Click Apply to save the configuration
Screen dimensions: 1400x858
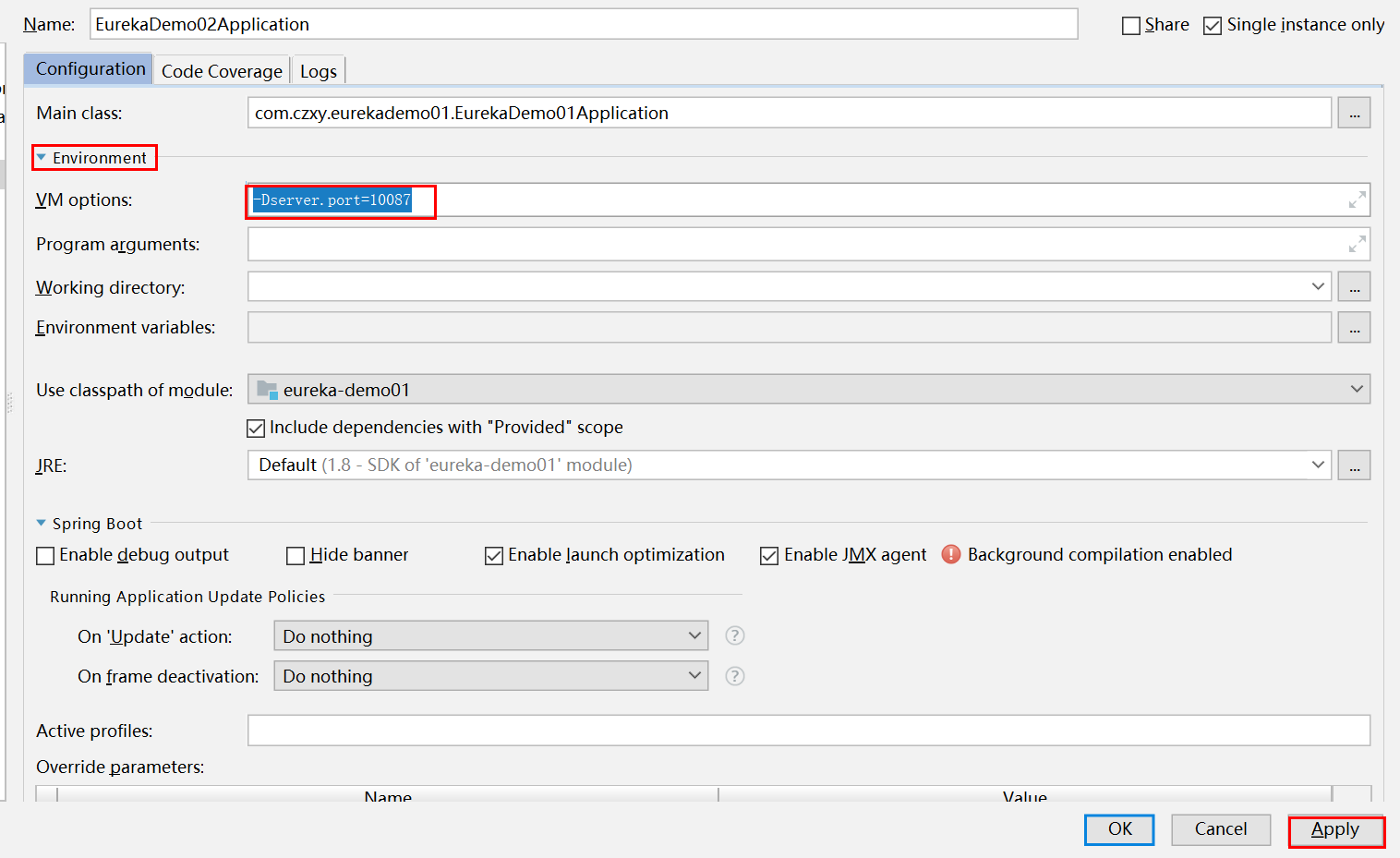pos(1335,830)
